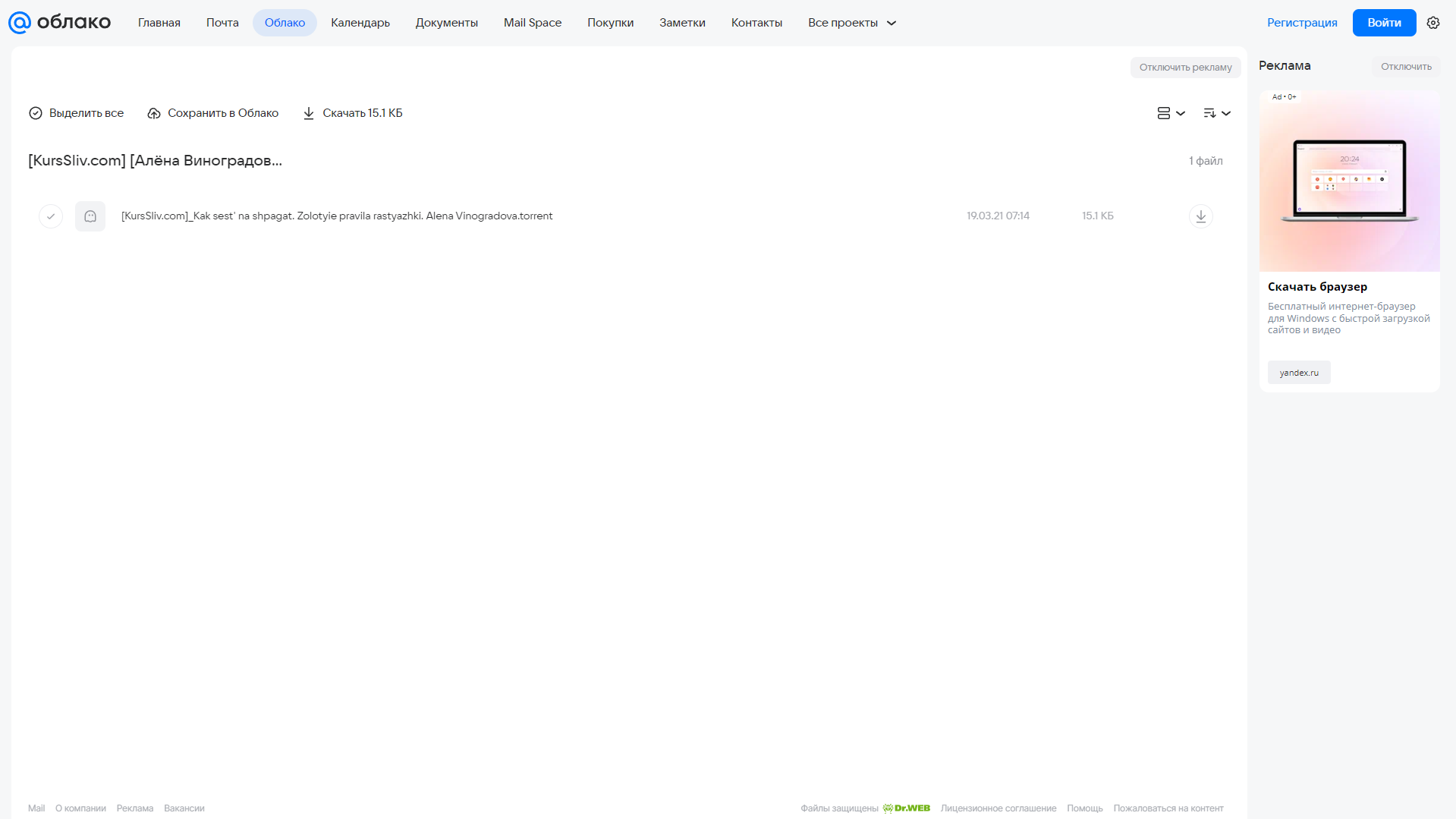Download the torrent file using row arrow icon

(1200, 216)
